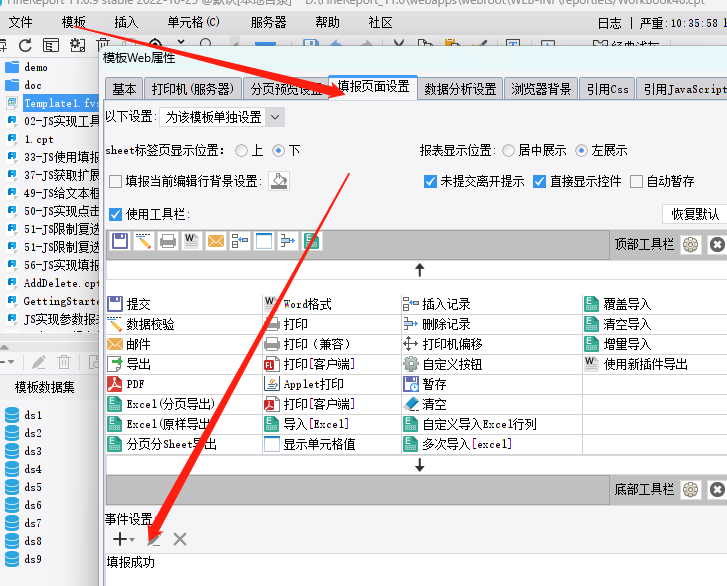
Task: Click the delete record icon in top toolbar strip
Action: pos(288,241)
